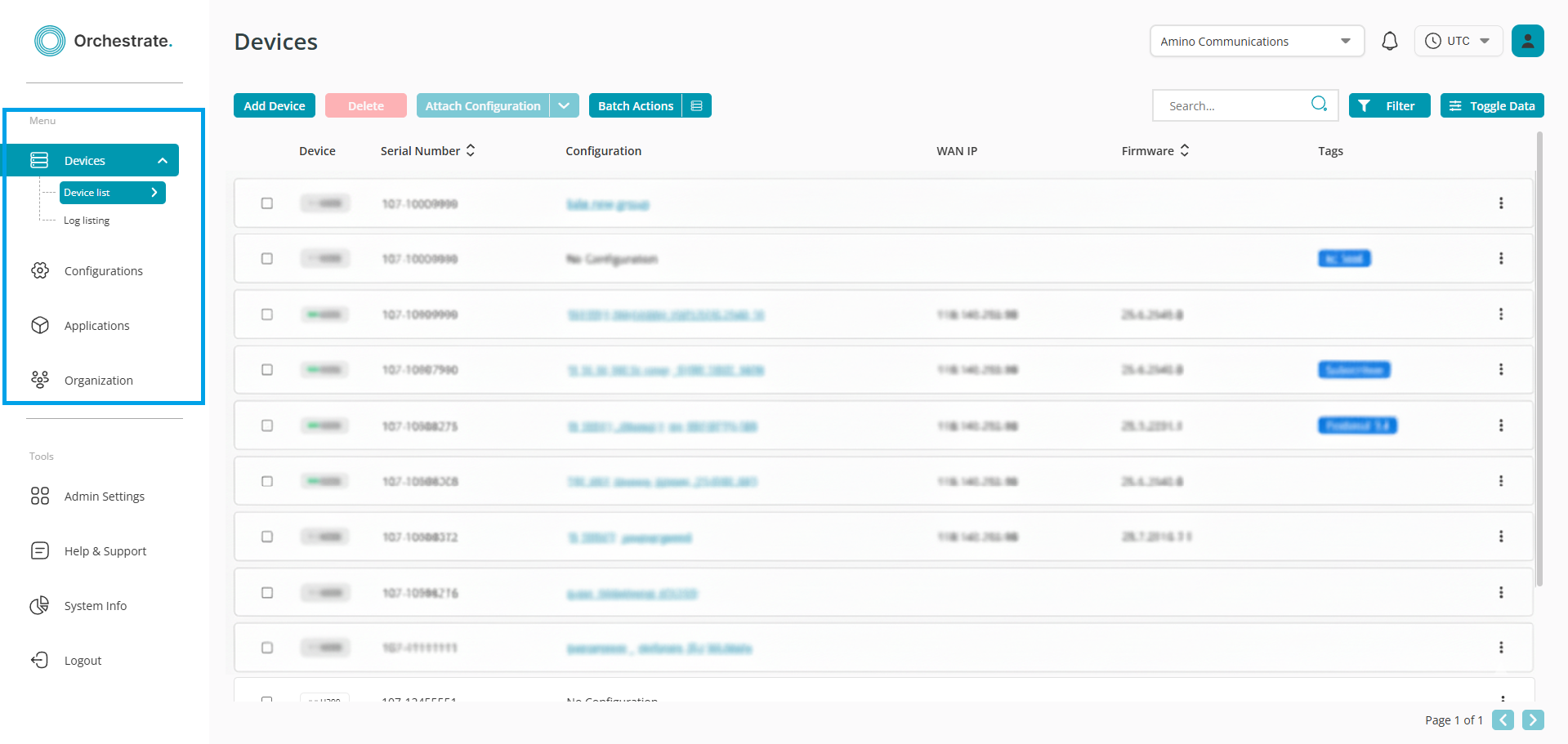Go to next page arrow
The width and height of the screenshot is (1568, 744).
(1532, 719)
